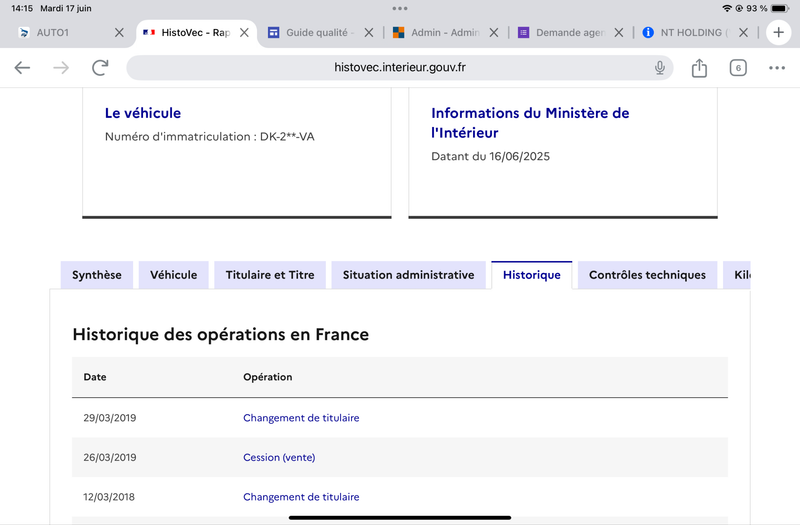
Task: Open the share sheet icon
Action: 699,67
